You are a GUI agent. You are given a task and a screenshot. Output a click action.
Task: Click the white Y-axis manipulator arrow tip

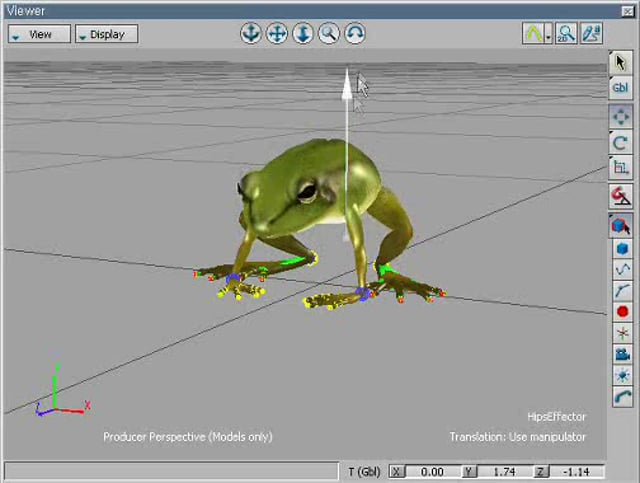pos(347,84)
